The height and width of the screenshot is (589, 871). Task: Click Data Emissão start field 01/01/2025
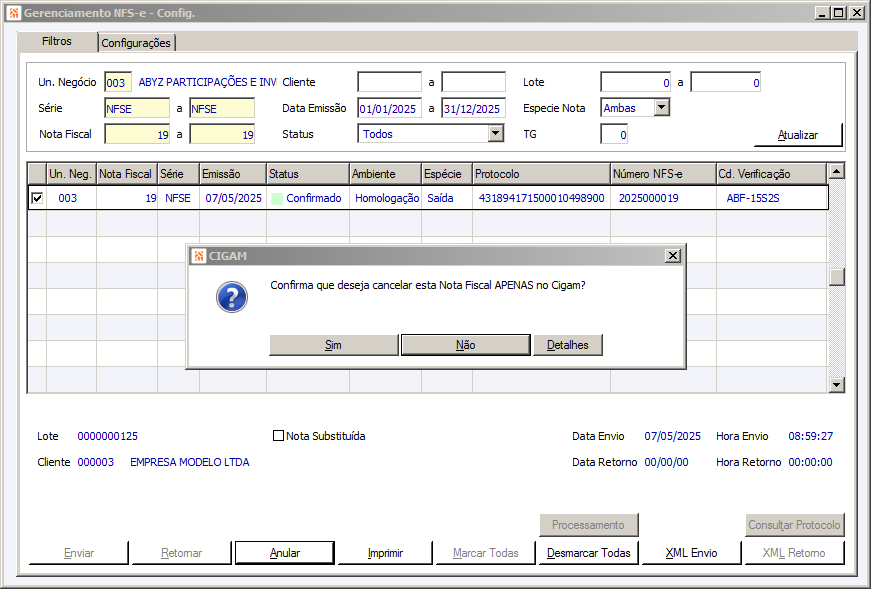point(389,108)
